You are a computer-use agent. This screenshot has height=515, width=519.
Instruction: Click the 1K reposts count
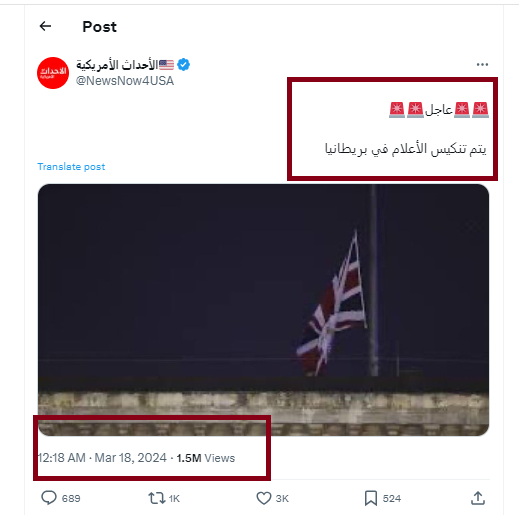pyautogui.click(x=174, y=498)
